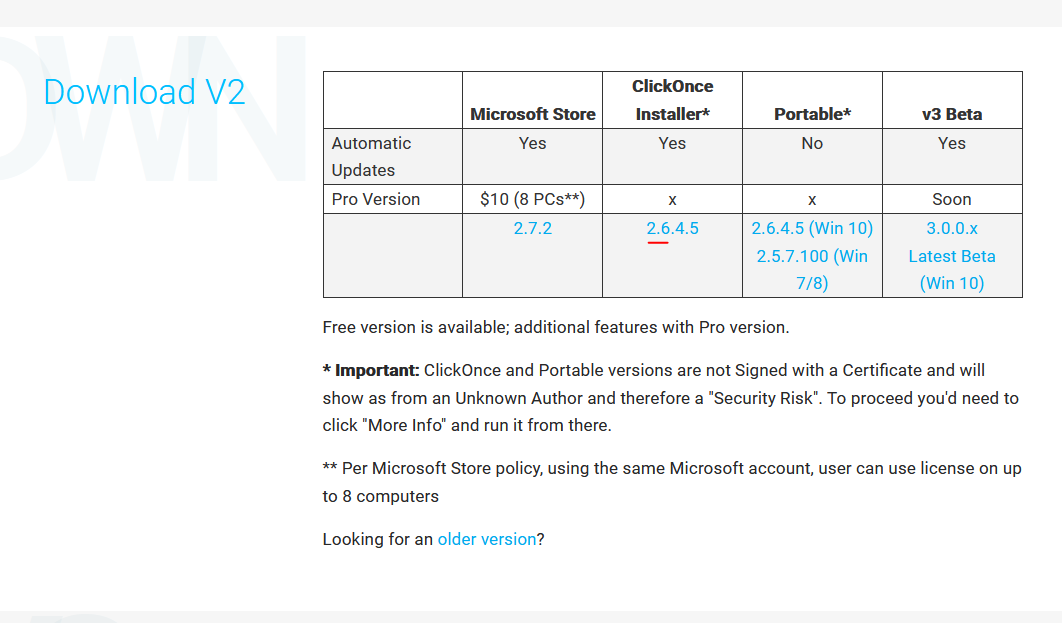Follow the "older version" link
This screenshot has height=623, width=1062.
(487, 539)
